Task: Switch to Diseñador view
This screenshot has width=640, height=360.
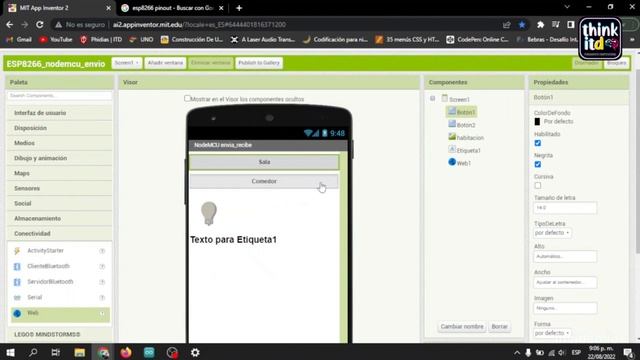Action: (587, 63)
